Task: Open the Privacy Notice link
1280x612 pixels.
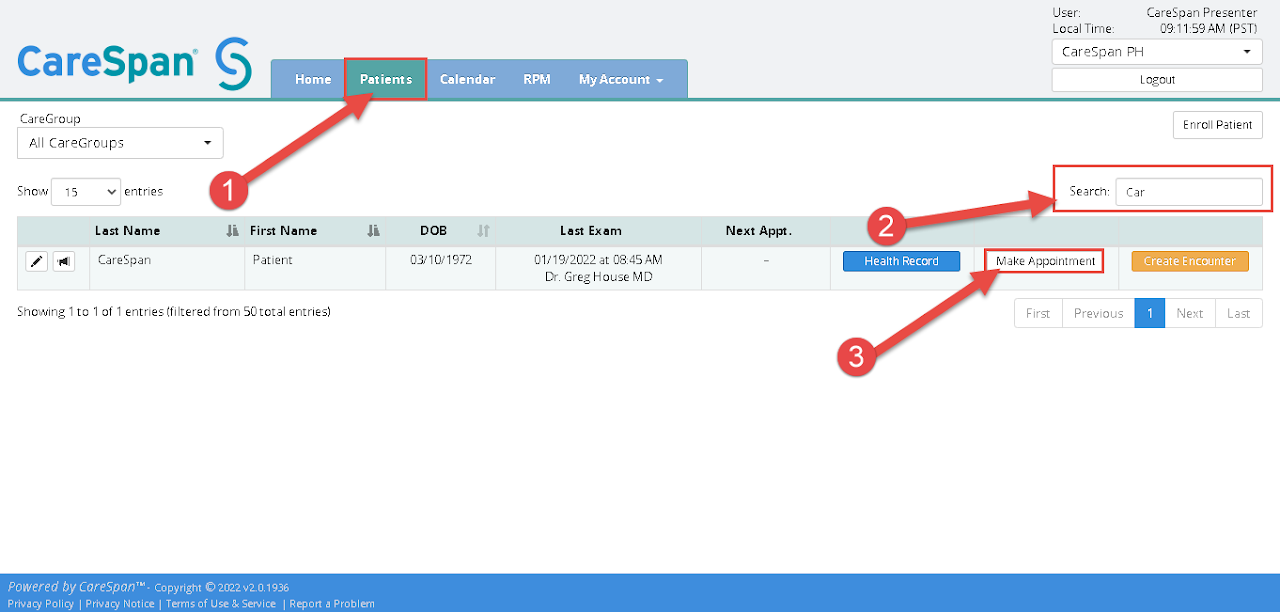Action: pos(120,604)
